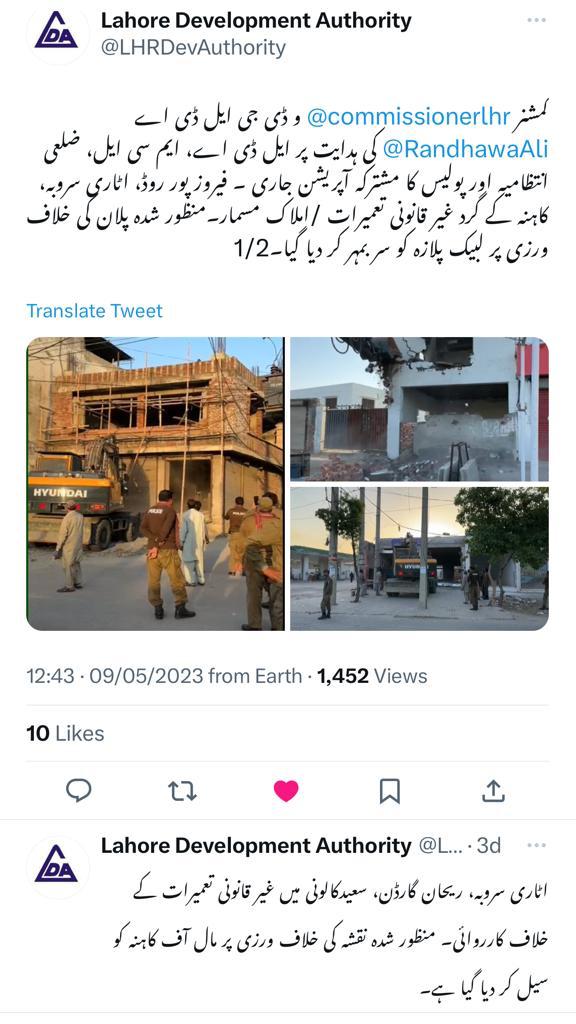
Task: Open the share upload icon
Action: point(494,790)
